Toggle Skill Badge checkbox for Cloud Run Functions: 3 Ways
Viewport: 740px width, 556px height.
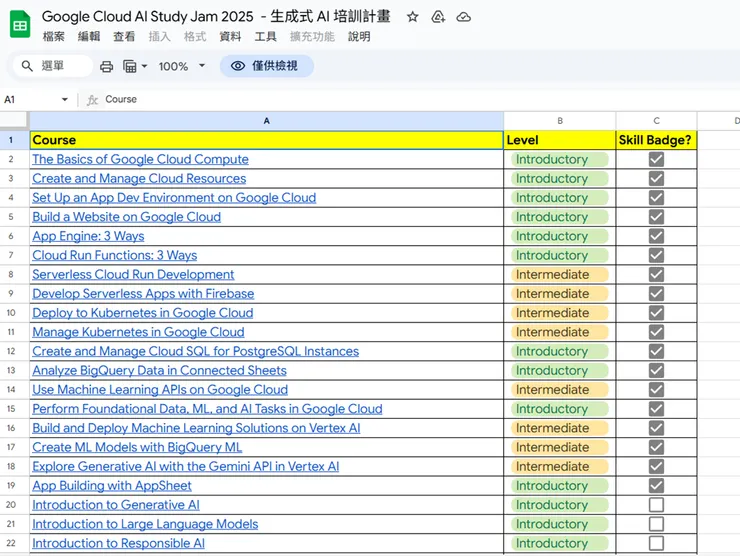(656, 255)
